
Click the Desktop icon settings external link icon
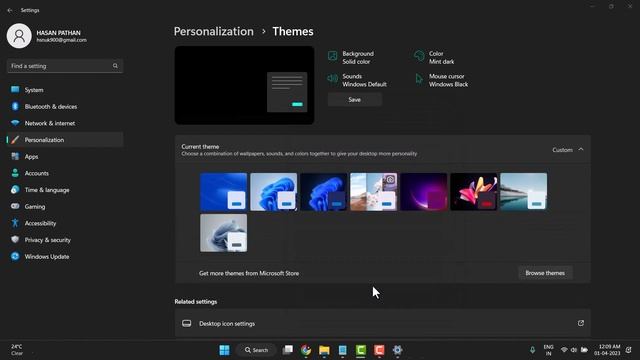581,323
